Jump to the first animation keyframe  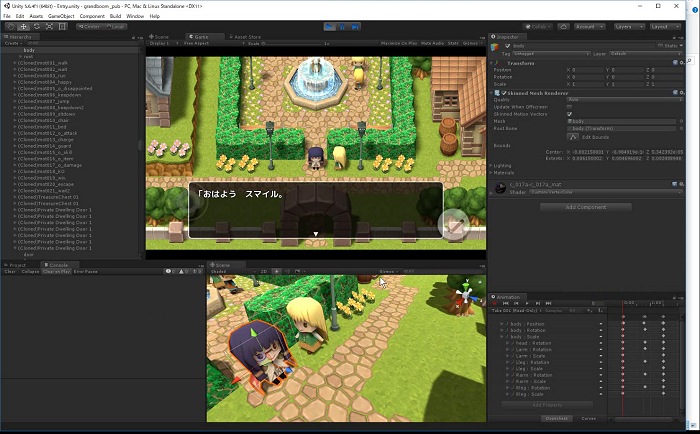click(506, 303)
